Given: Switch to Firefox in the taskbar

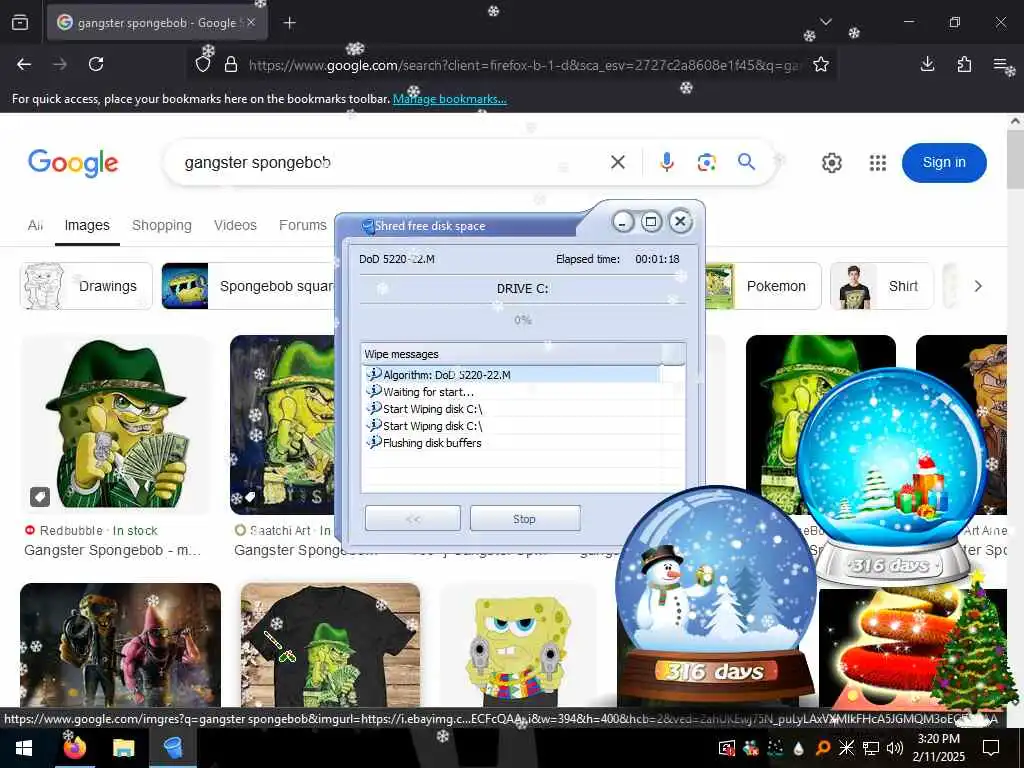Looking at the screenshot, I should click(x=74, y=748).
